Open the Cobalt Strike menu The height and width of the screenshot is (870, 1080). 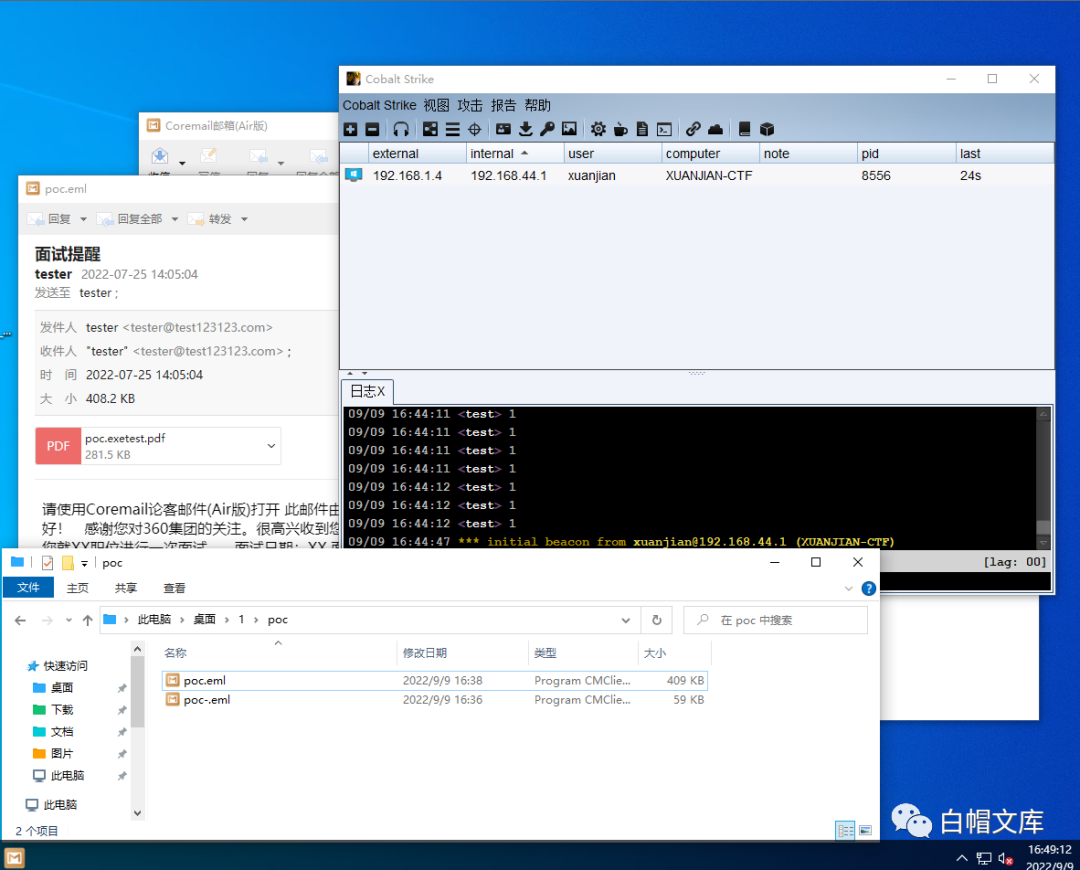tap(380, 105)
